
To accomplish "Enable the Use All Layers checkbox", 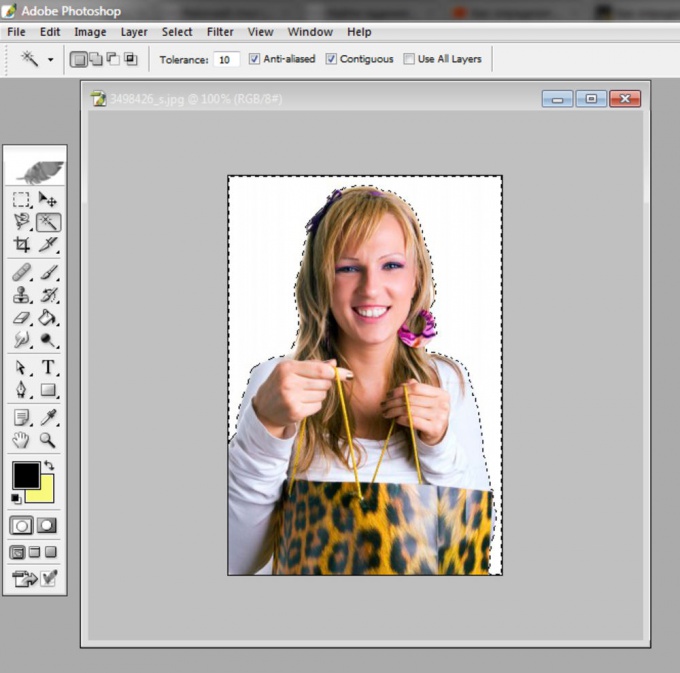I will click(x=409, y=59).
